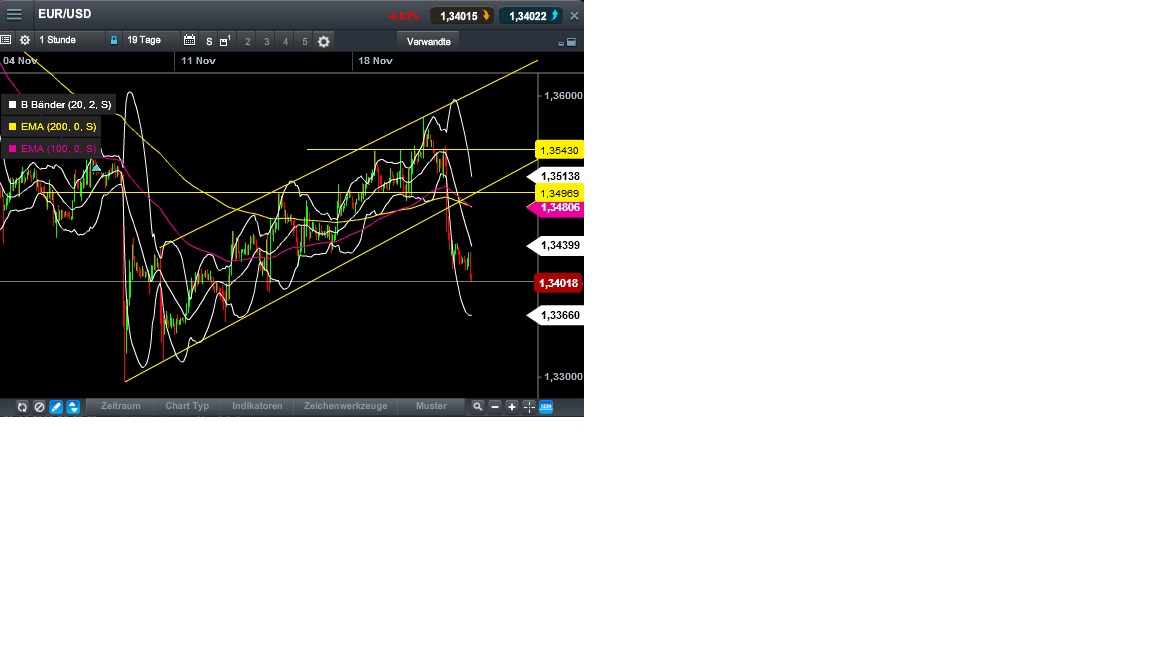Click the plus zoom-in control
1152x648 pixels.
coord(511,406)
